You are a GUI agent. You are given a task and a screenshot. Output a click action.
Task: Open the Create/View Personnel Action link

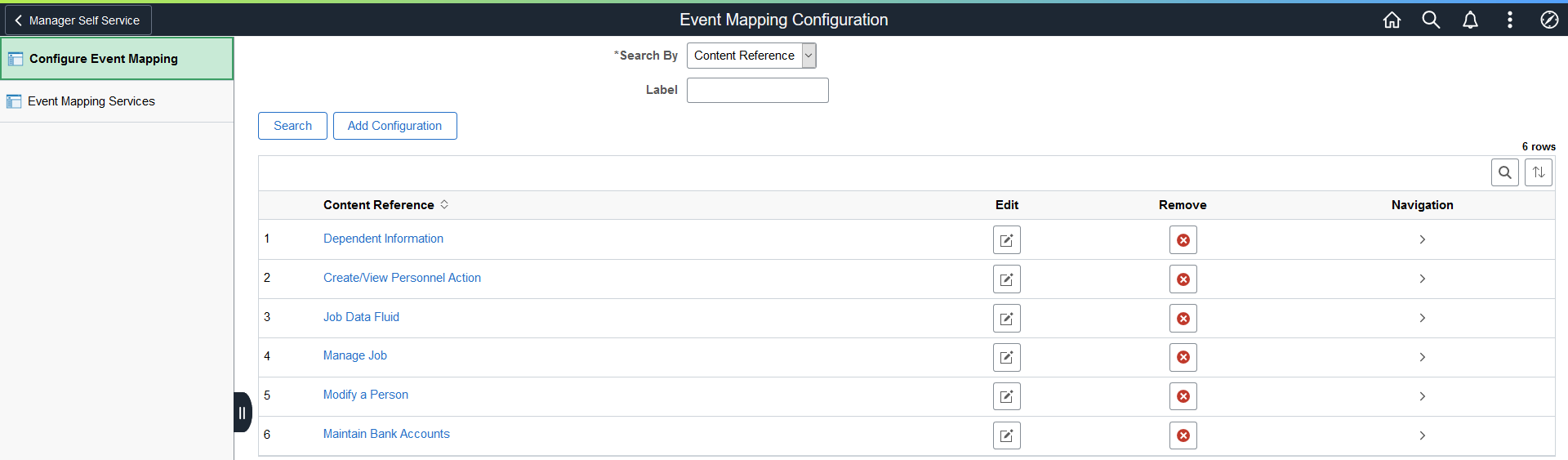(x=402, y=278)
